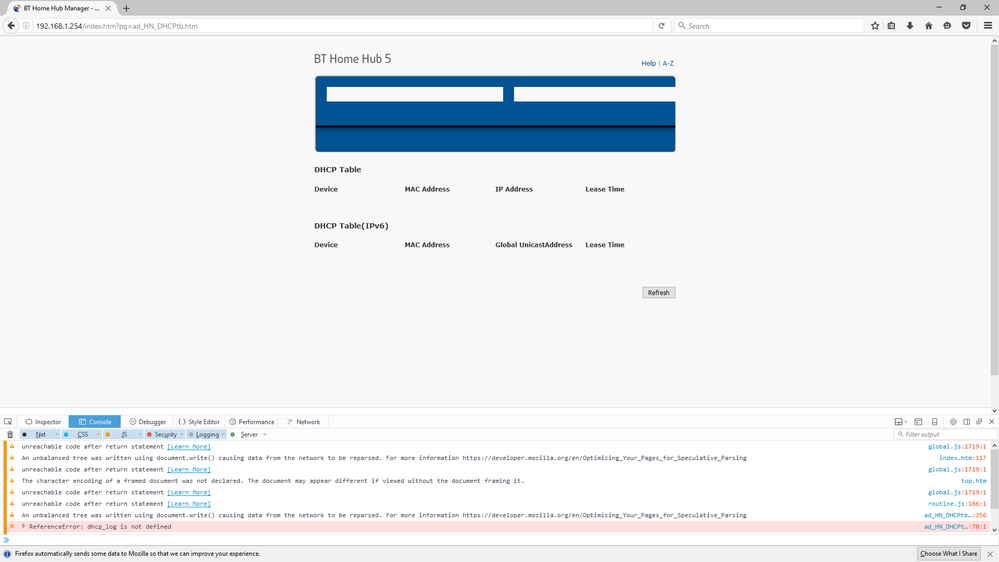Switch to the Inspector tab
This screenshot has height=562, width=999.
tap(43, 422)
